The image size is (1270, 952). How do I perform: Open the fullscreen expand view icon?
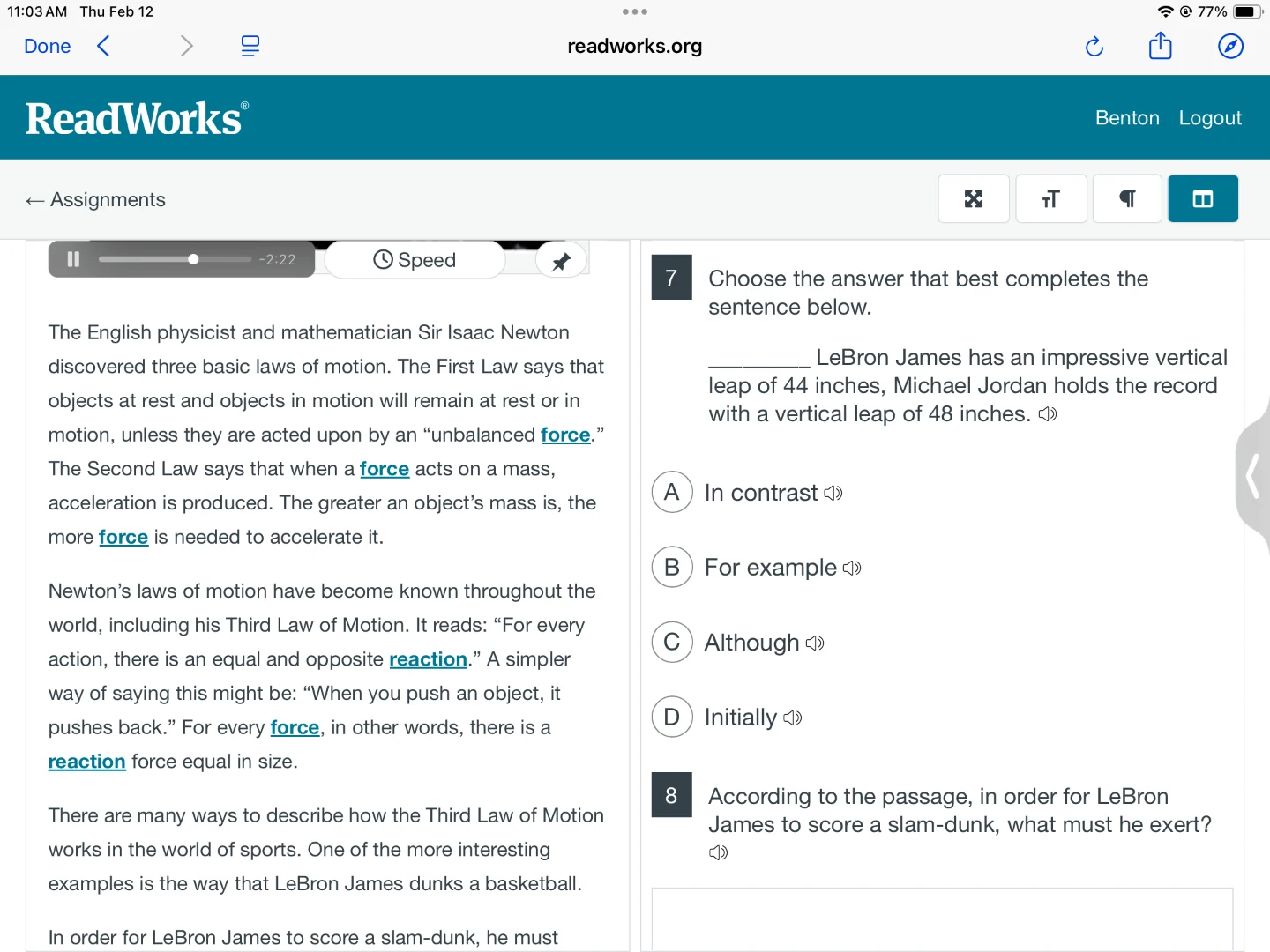click(974, 199)
